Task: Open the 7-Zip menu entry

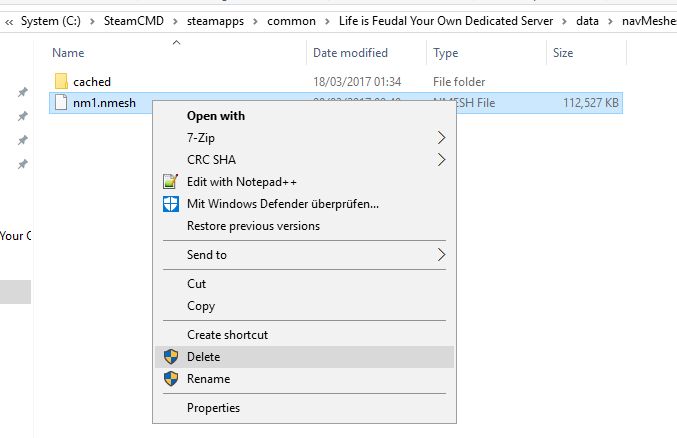Action: tap(304, 138)
